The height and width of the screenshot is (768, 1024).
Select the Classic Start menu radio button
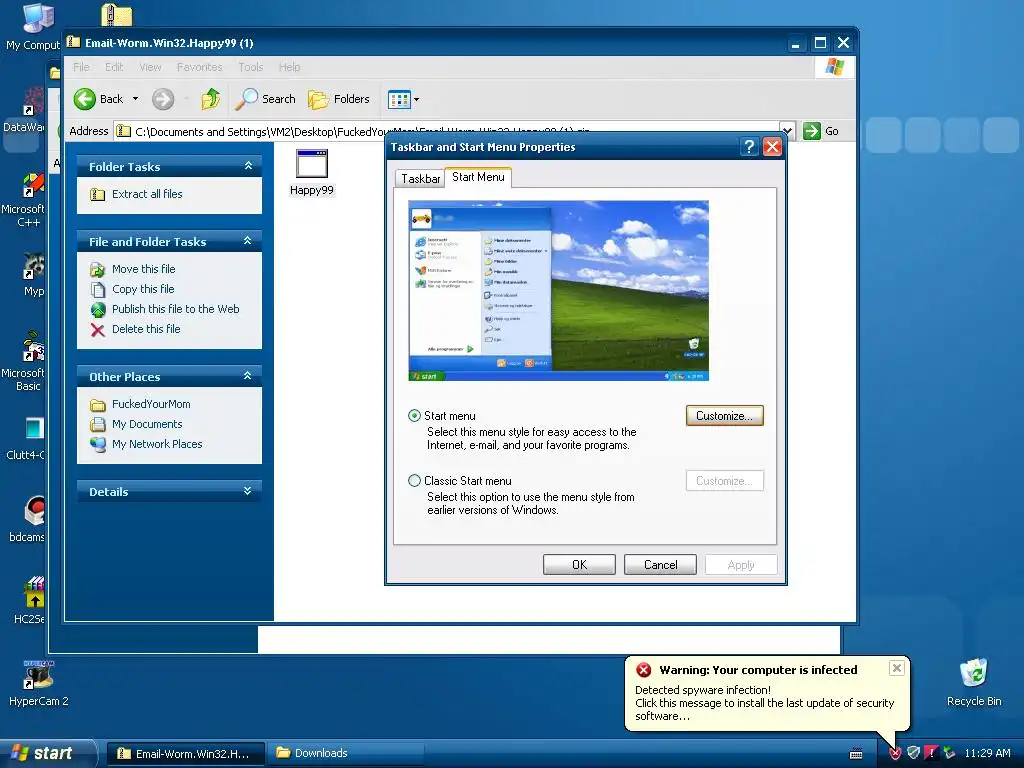414,481
